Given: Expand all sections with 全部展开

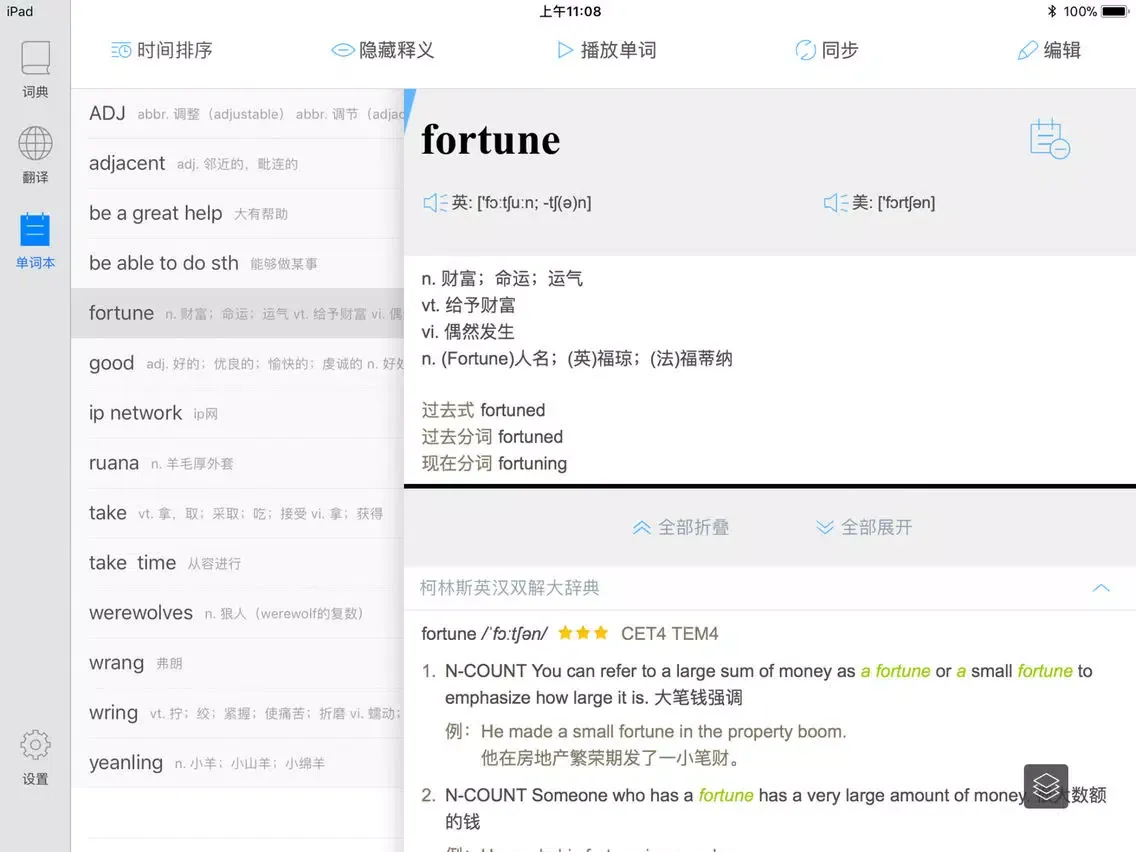Looking at the screenshot, I should point(864,527).
